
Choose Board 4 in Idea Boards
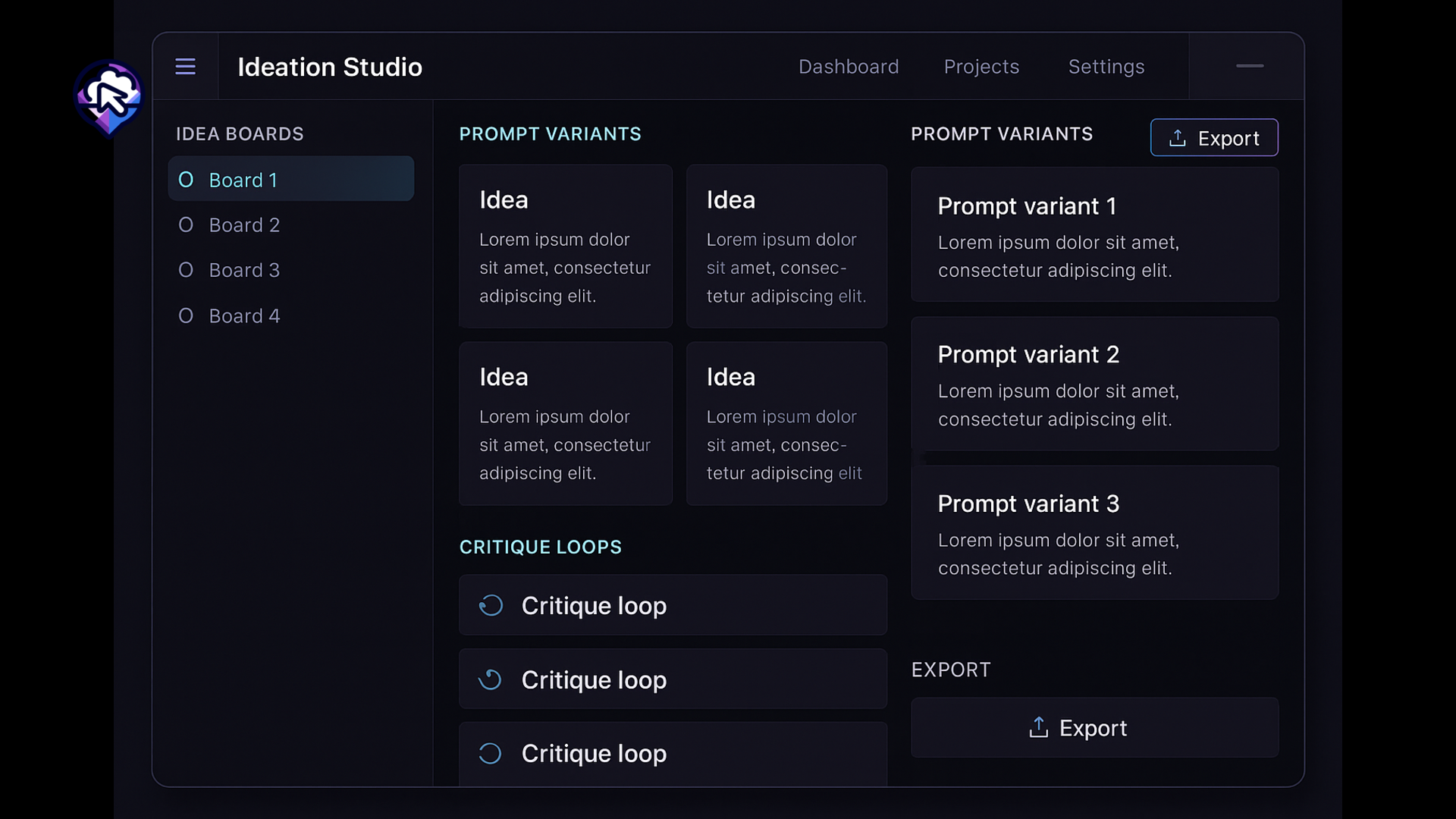tap(244, 315)
